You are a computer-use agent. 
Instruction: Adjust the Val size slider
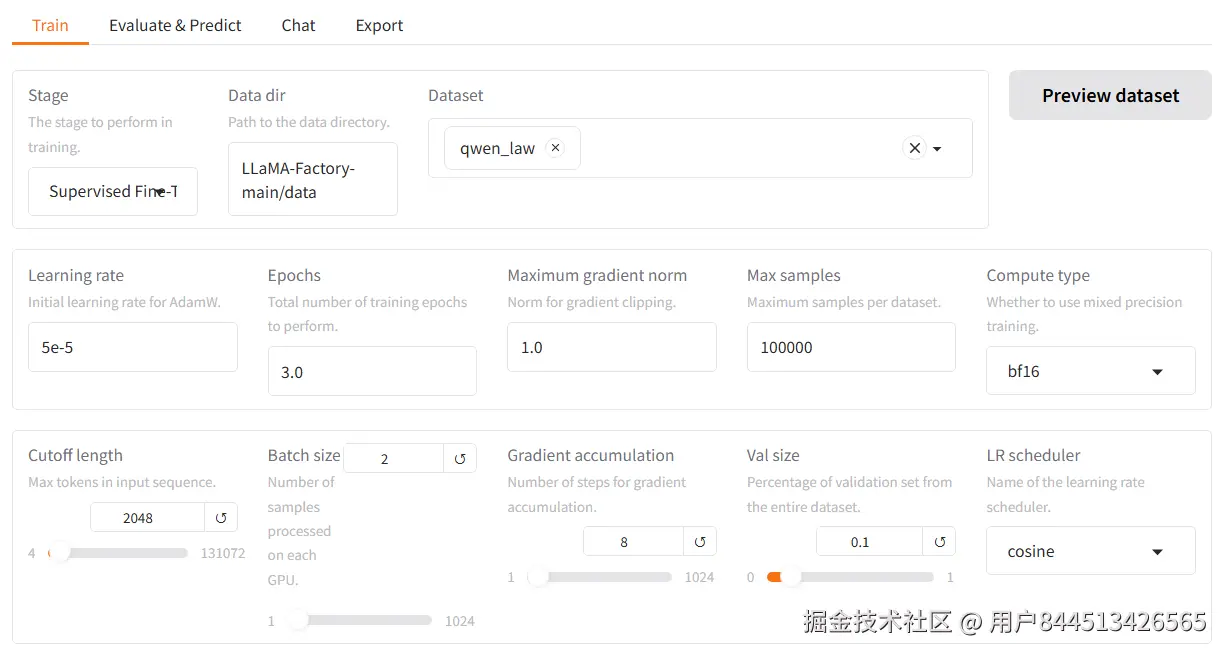849,577
